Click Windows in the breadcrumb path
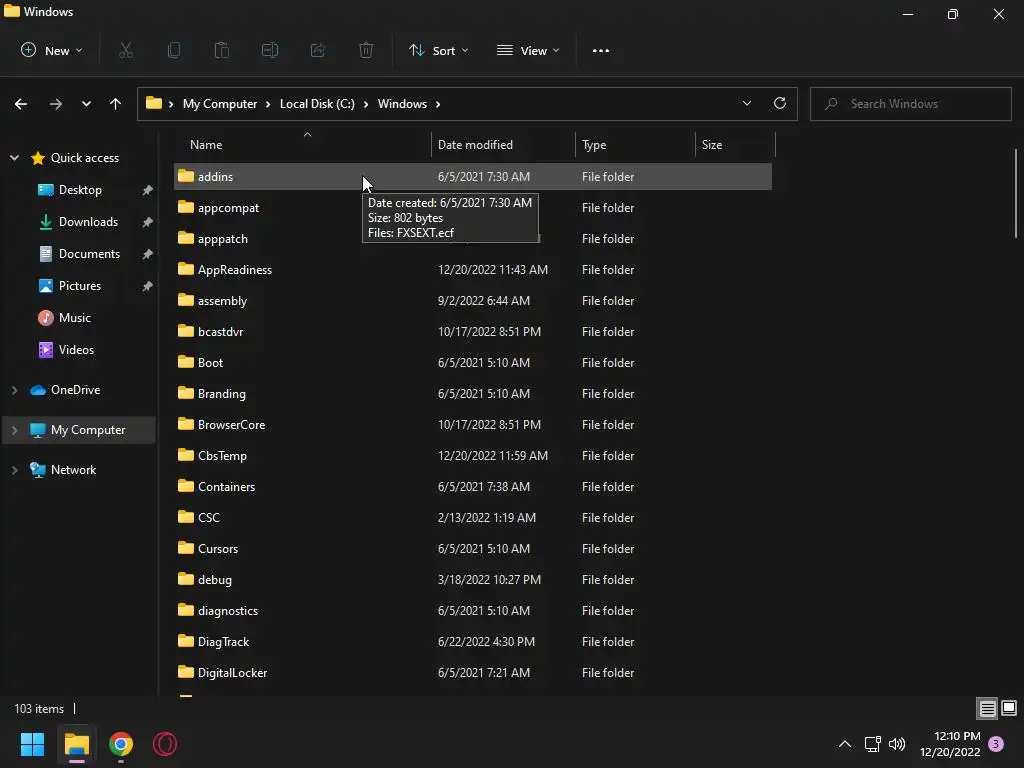Screen dimensions: 1024x768 tap(402, 104)
